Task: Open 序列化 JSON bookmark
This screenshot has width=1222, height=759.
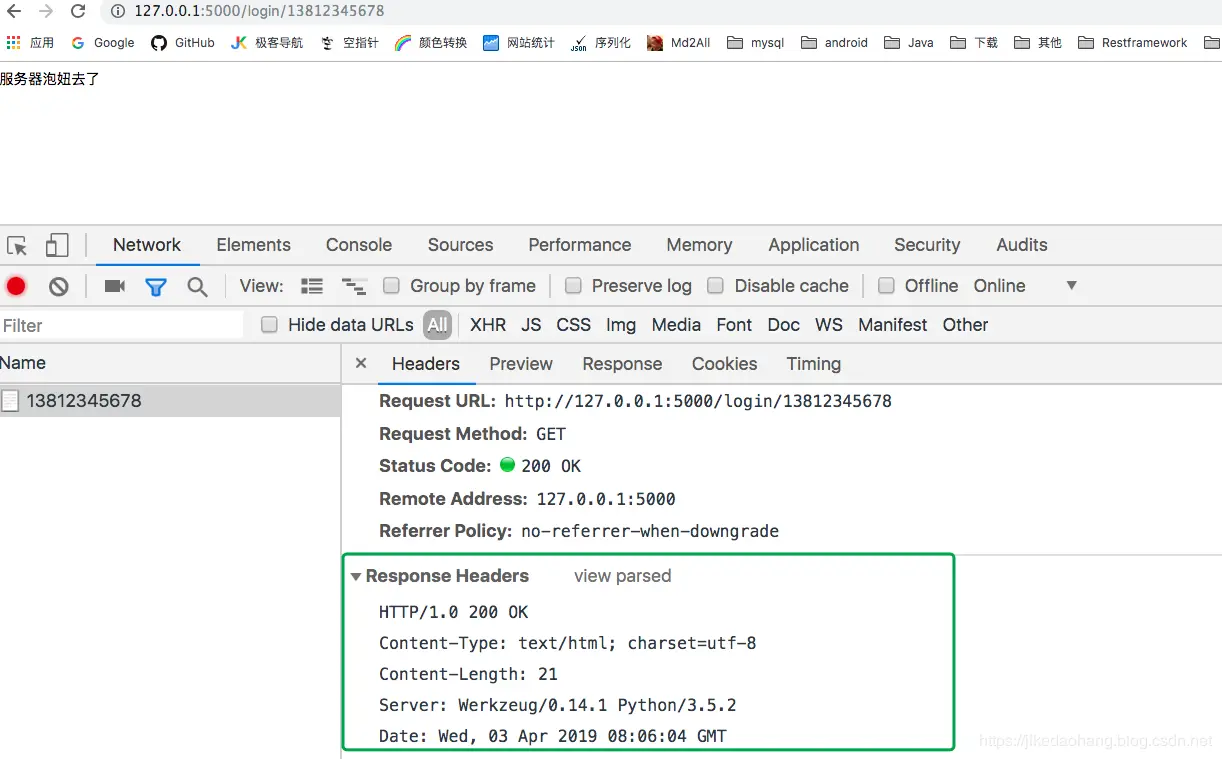Action: click(600, 43)
